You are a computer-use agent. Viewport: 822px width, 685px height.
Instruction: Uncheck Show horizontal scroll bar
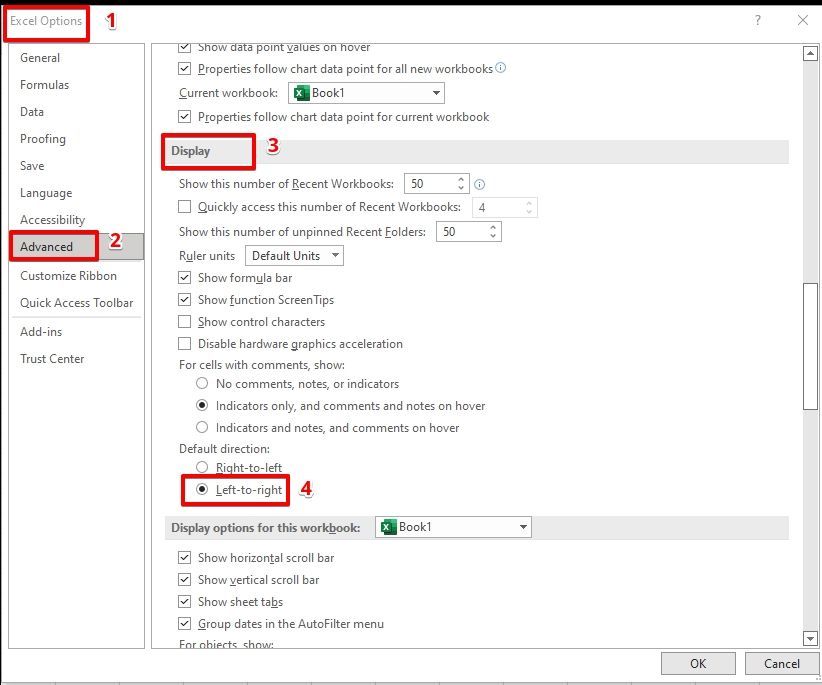pos(185,558)
